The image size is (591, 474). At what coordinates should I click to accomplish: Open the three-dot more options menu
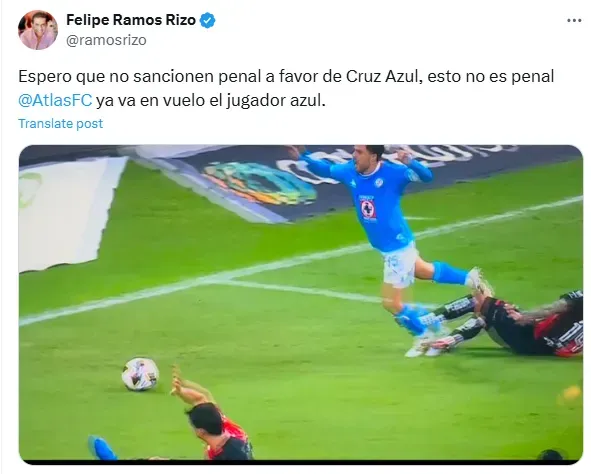tap(574, 21)
